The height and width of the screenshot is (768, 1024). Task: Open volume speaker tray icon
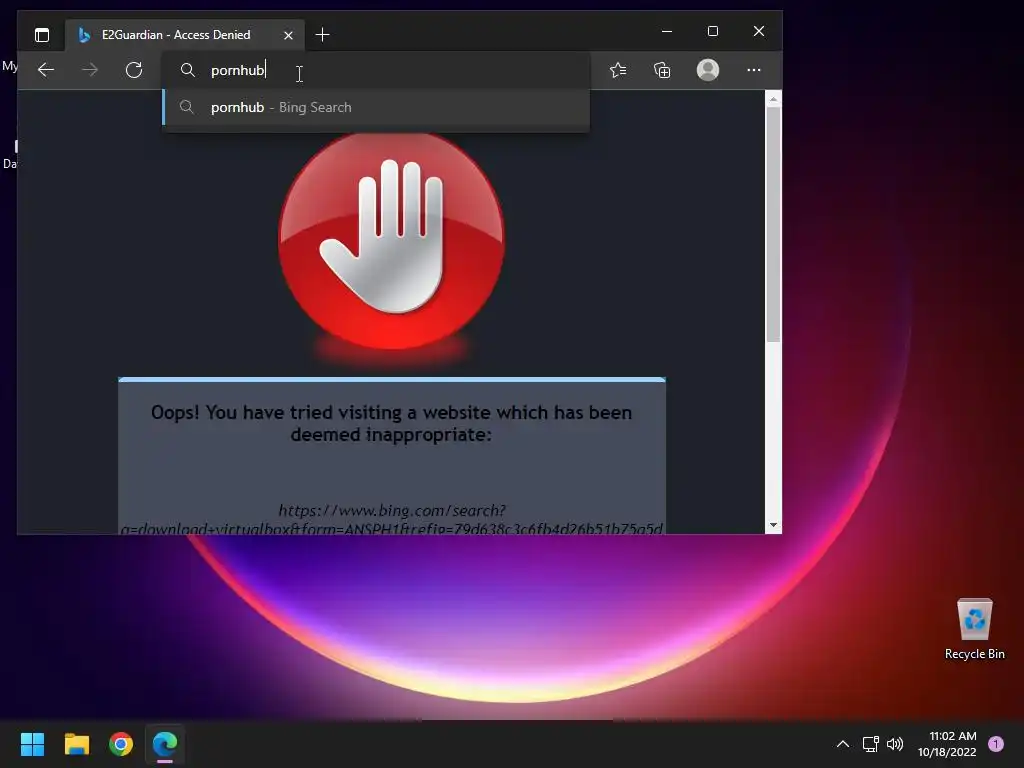click(x=895, y=744)
